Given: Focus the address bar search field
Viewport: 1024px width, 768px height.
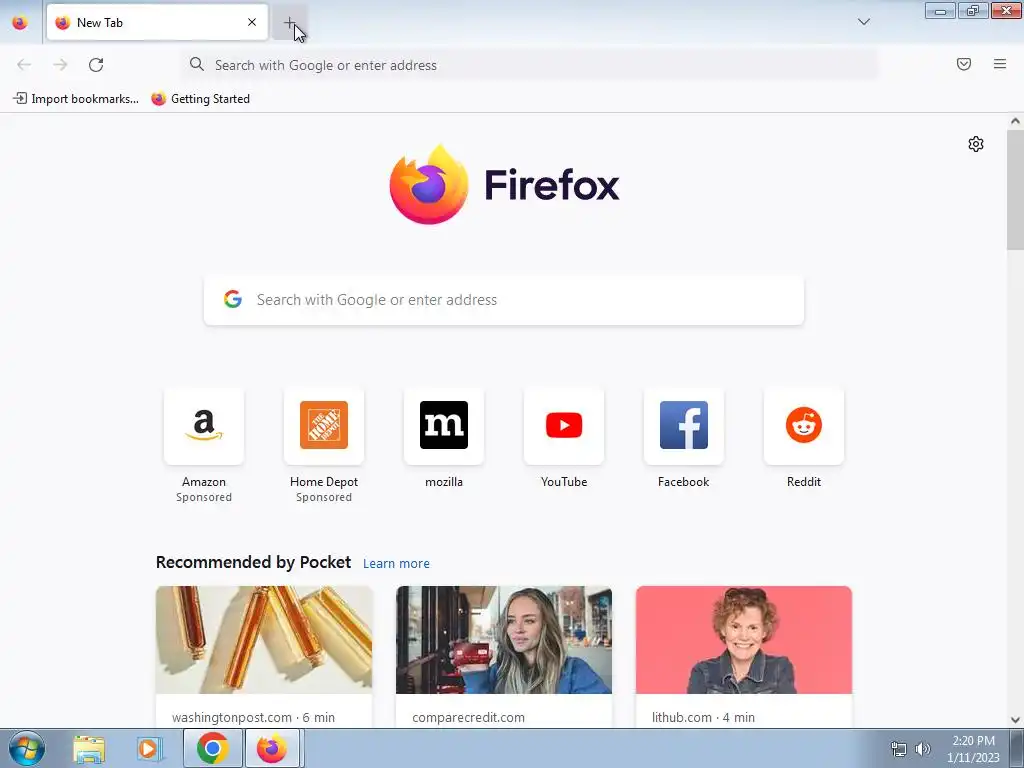Looking at the screenshot, I should tap(530, 65).
